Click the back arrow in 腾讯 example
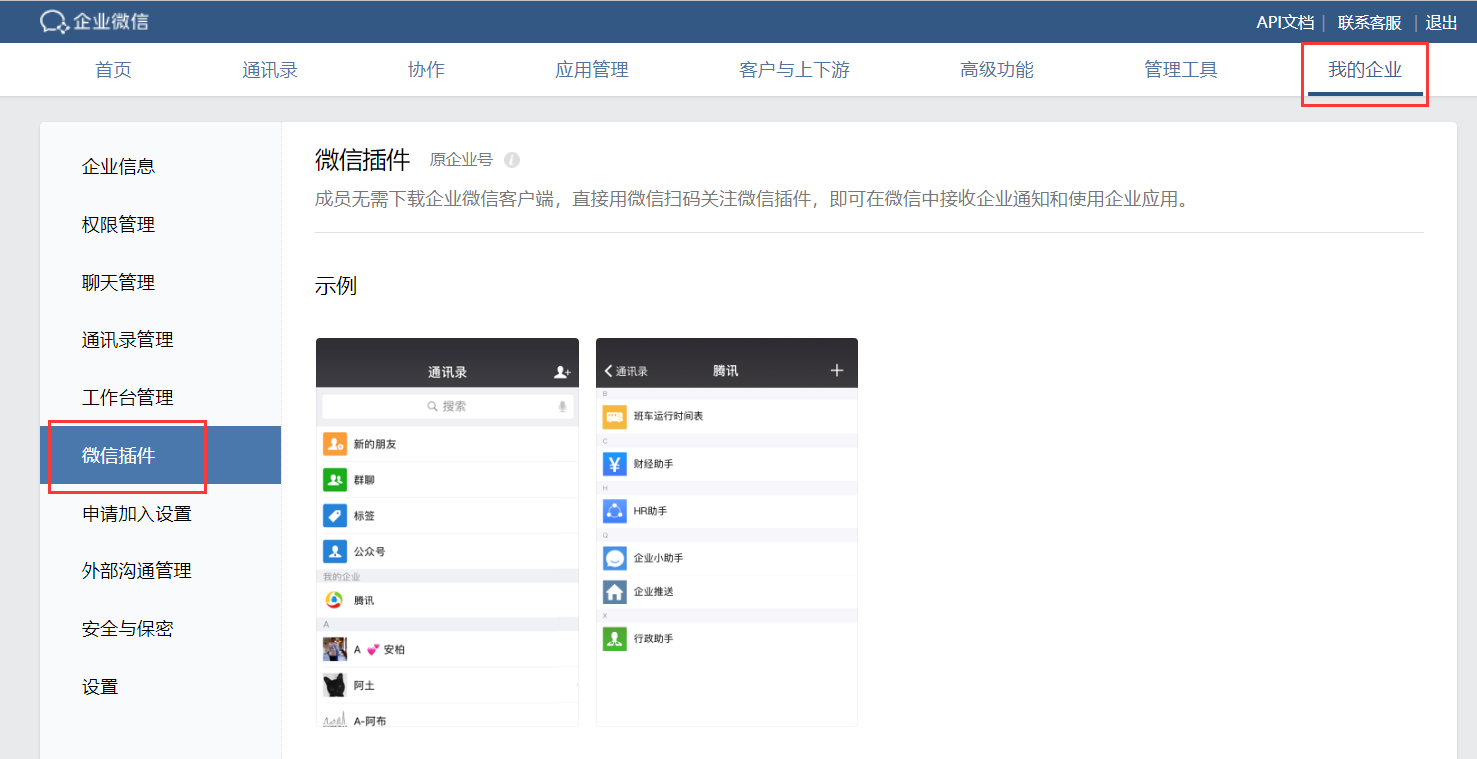This screenshot has height=759, width=1477. [x=609, y=371]
